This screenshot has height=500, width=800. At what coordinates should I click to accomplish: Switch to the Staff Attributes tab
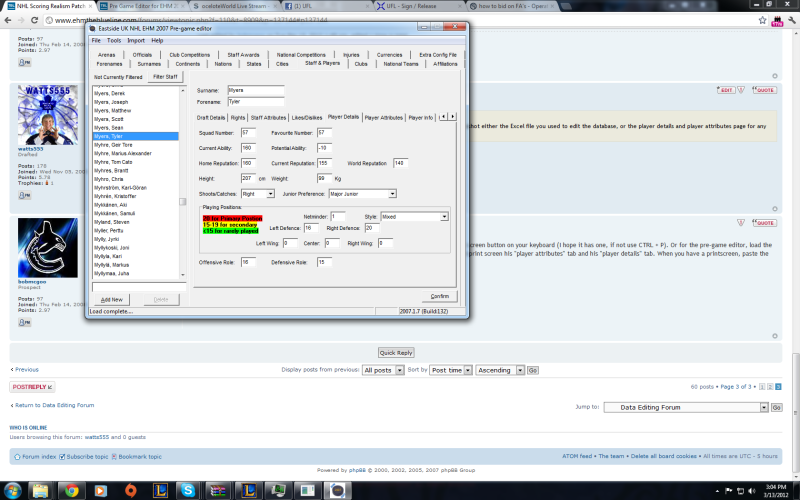[268, 117]
